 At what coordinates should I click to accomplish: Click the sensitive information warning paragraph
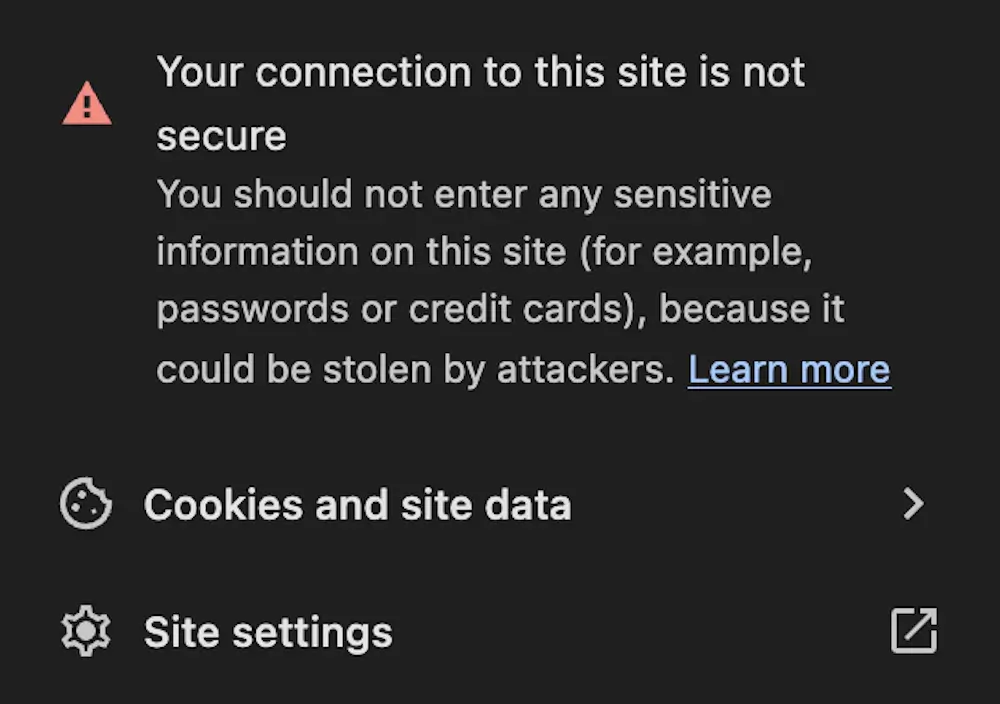[524, 282]
